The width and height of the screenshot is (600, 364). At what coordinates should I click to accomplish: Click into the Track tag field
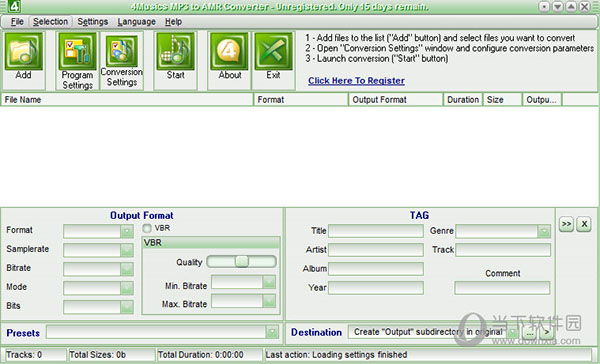[503, 250]
